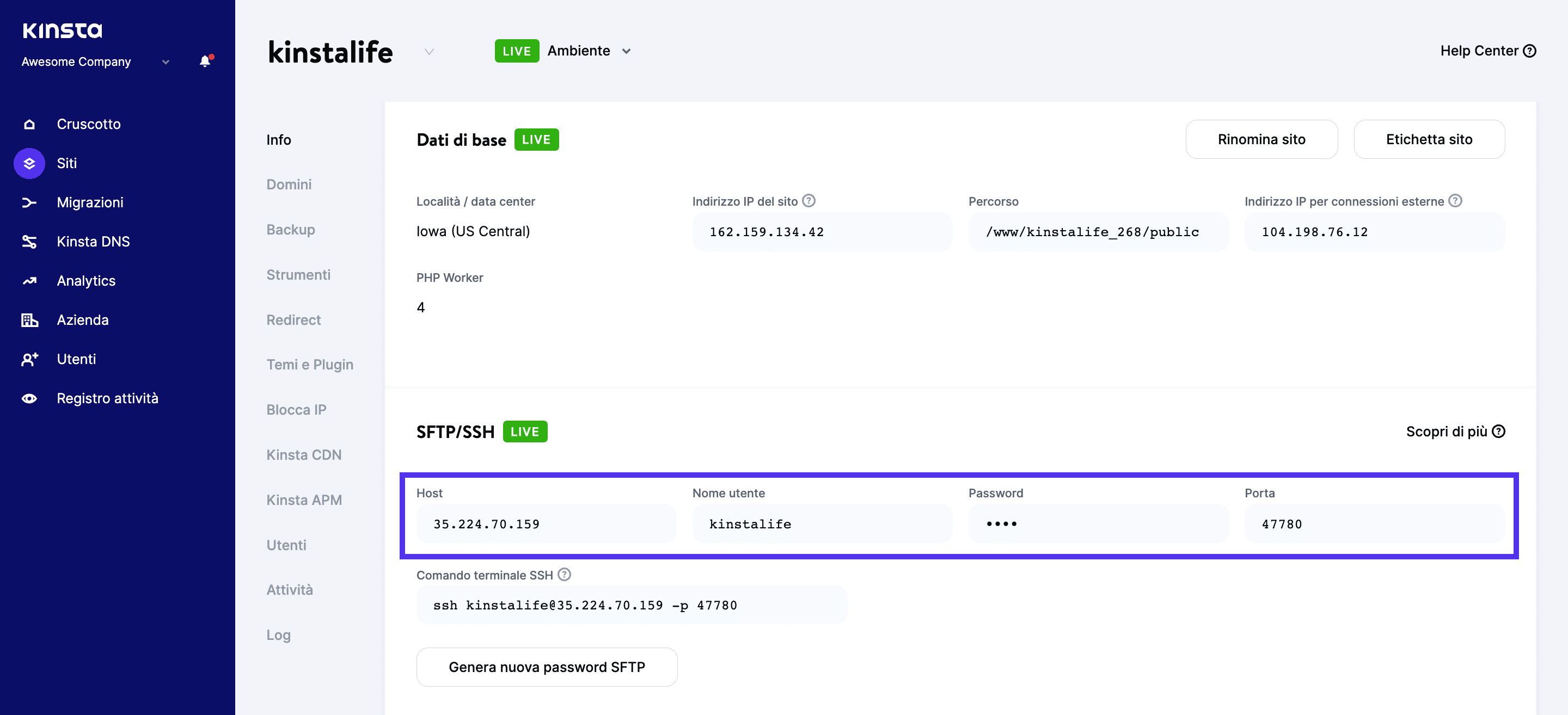This screenshot has width=1568, height=715.
Task: Click the site IP field 162.159.134.42
Action: pyautogui.click(x=822, y=232)
